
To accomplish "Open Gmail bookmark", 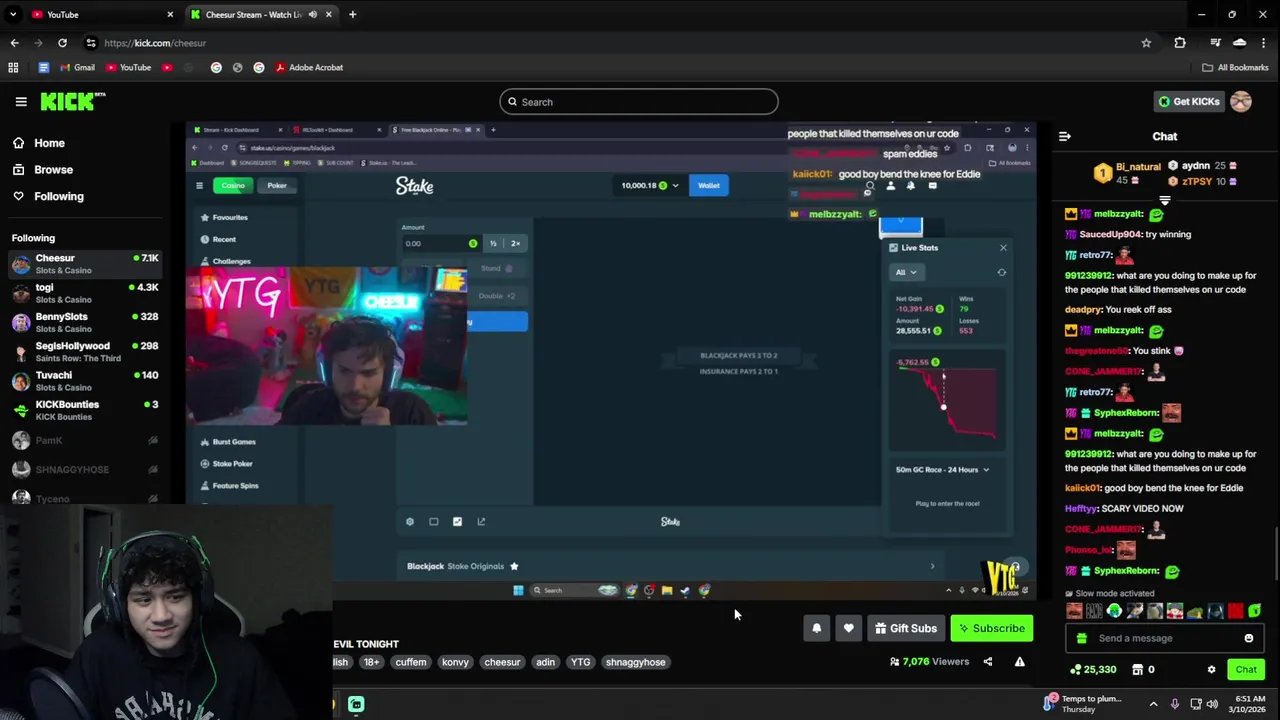I will 77,67.
